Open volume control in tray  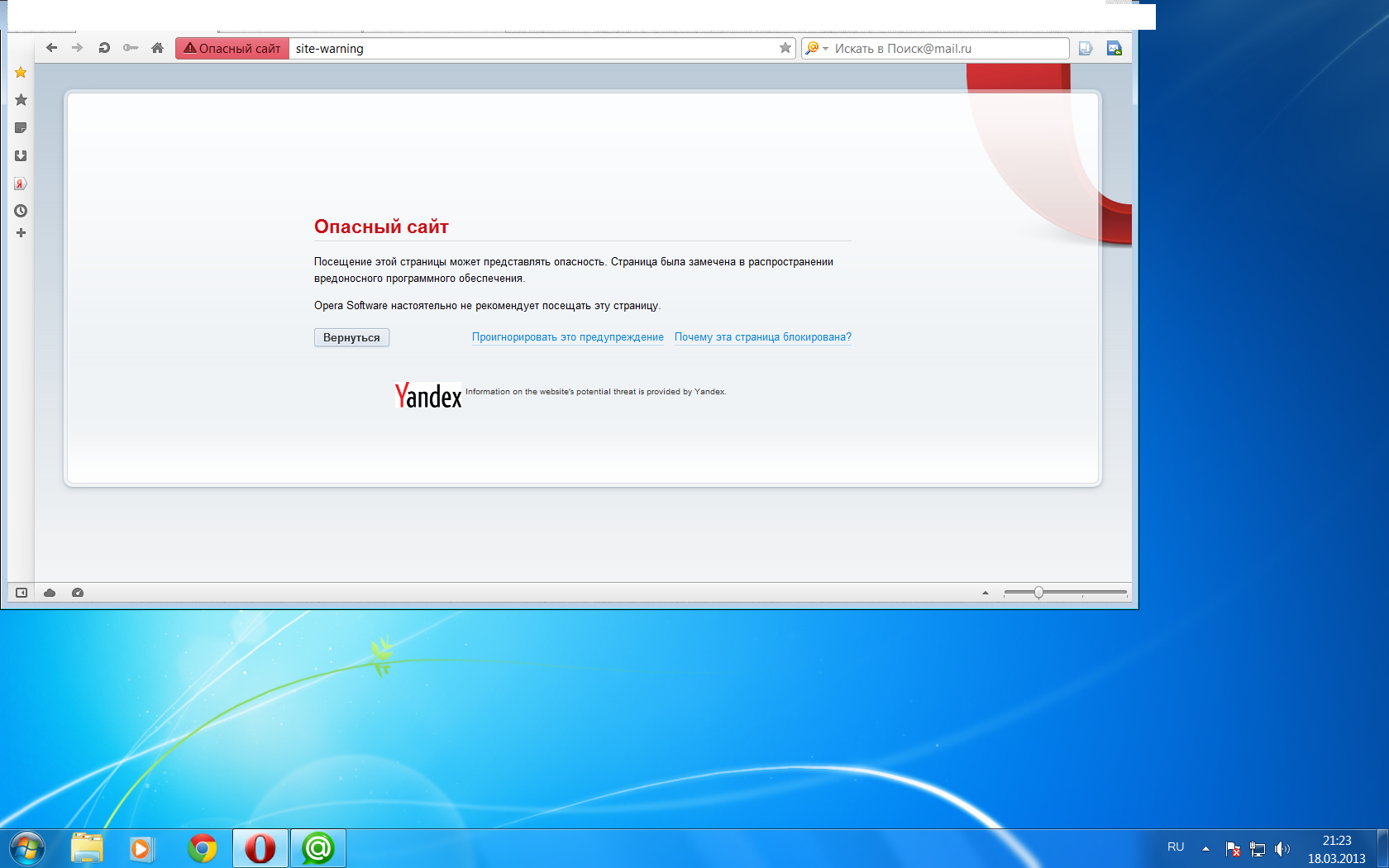click(1282, 849)
